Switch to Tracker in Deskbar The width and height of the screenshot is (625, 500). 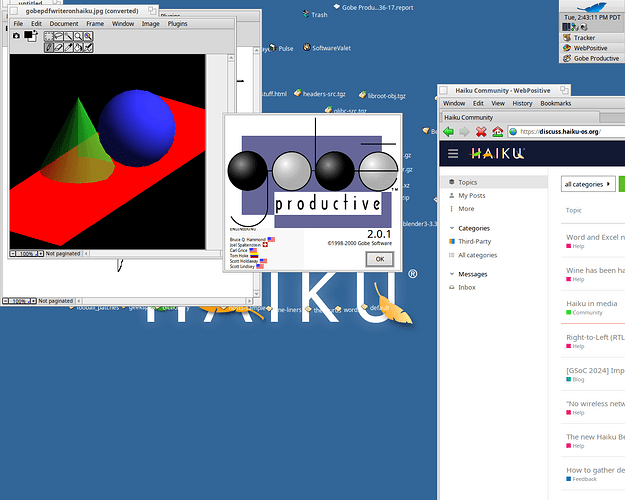tap(592, 37)
